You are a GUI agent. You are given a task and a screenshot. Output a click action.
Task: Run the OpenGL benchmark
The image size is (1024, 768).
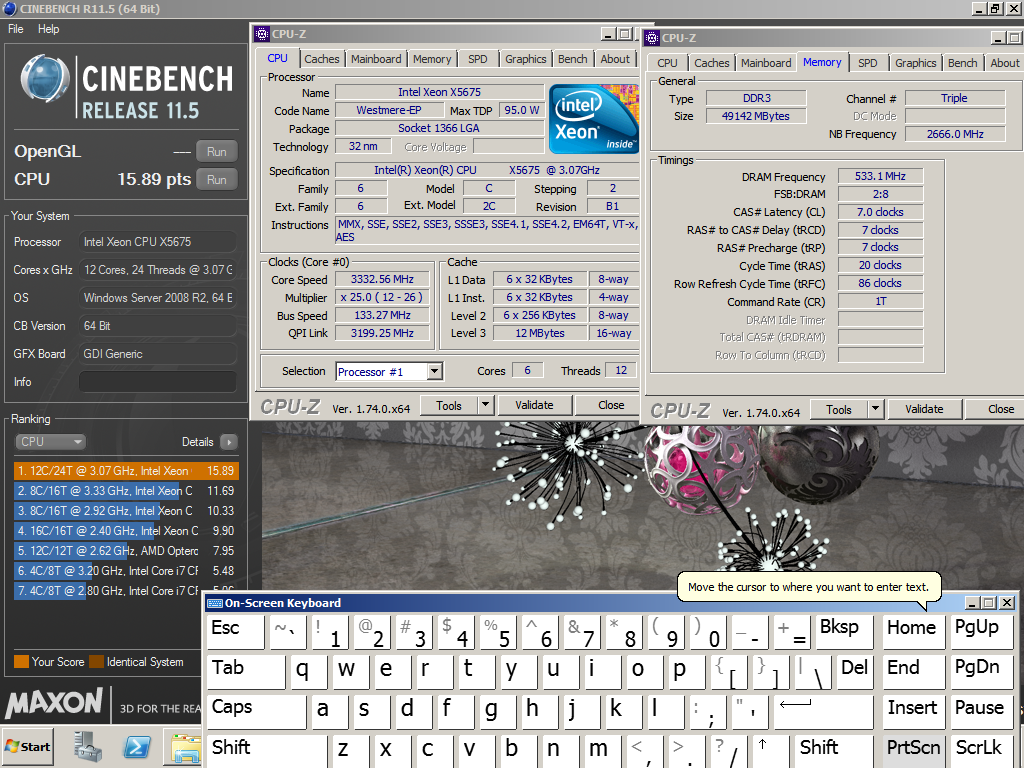tap(216, 152)
